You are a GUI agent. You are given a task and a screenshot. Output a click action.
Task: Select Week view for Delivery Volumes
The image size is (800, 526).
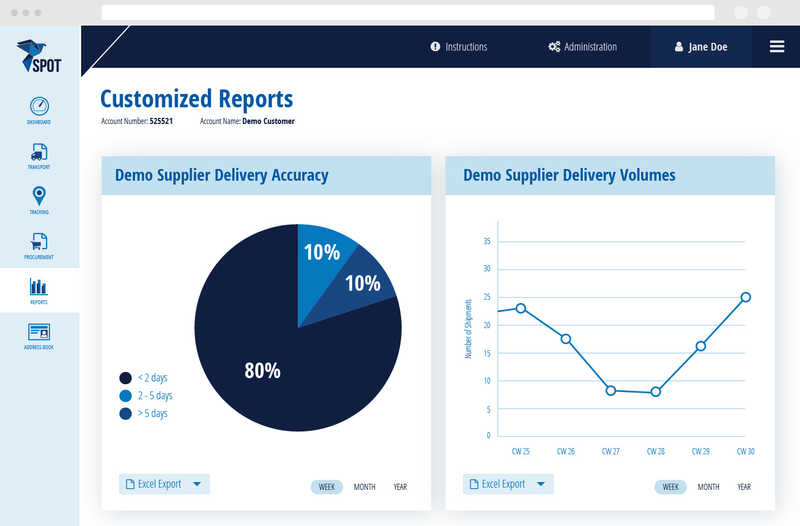click(670, 487)
